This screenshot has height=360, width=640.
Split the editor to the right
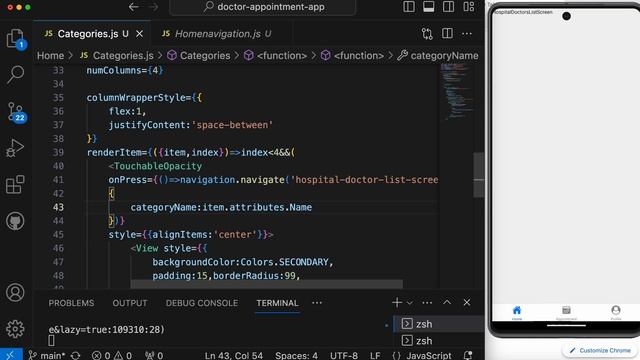[x=447, y=34]
